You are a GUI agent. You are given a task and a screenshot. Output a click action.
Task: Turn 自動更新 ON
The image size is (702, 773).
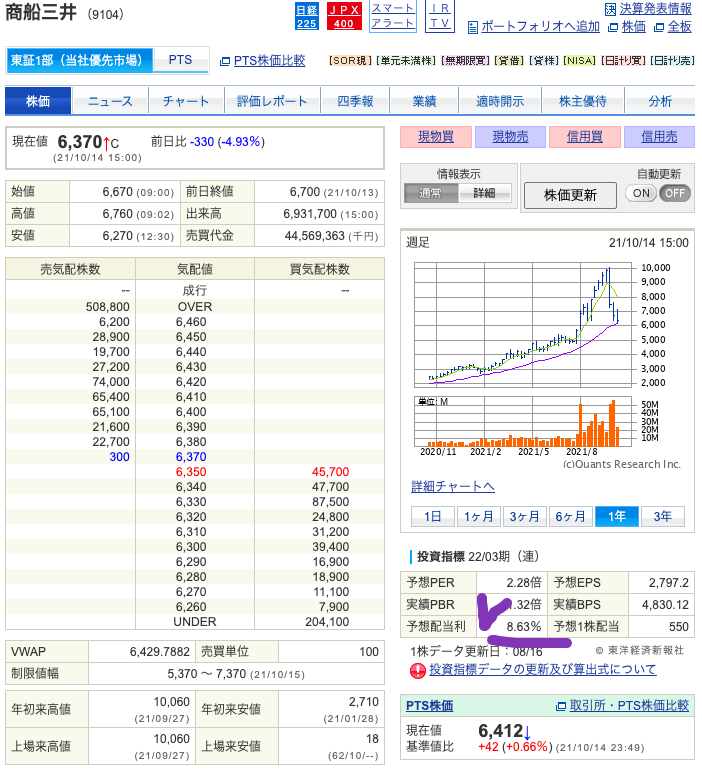pos(641,193)
